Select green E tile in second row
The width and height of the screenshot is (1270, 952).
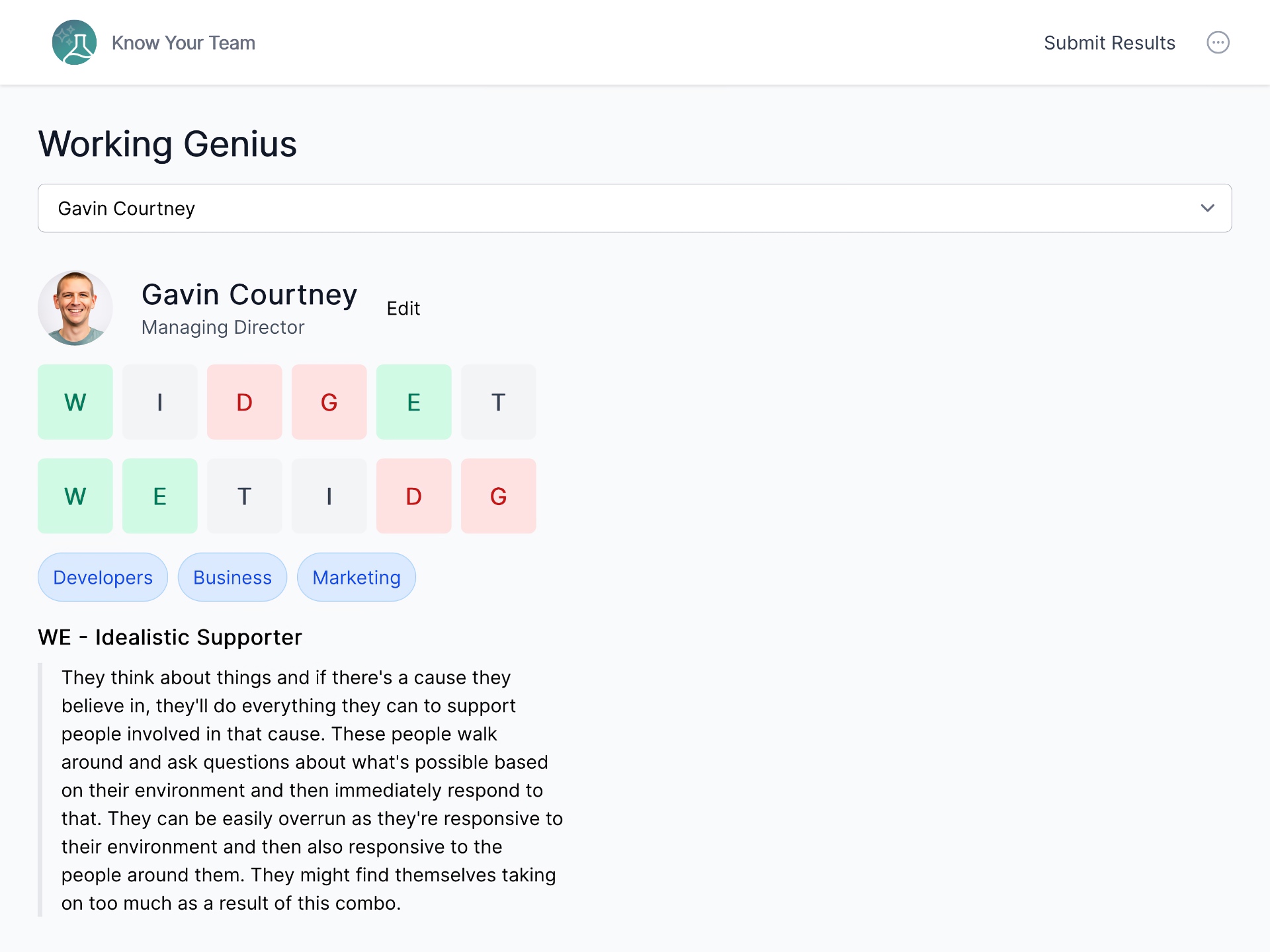point(159,496)
